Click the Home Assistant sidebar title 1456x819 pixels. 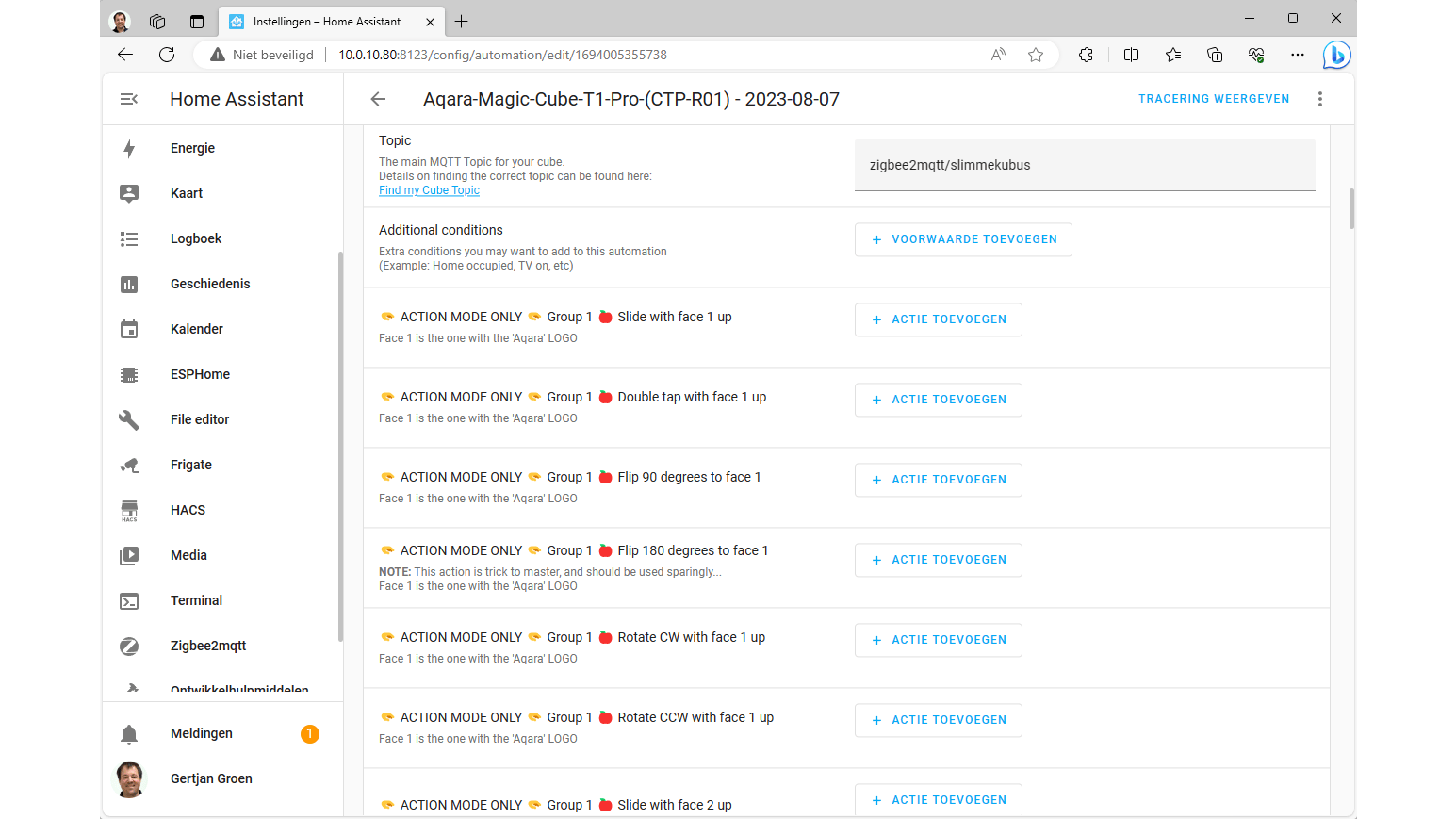[x=237, y=99]
